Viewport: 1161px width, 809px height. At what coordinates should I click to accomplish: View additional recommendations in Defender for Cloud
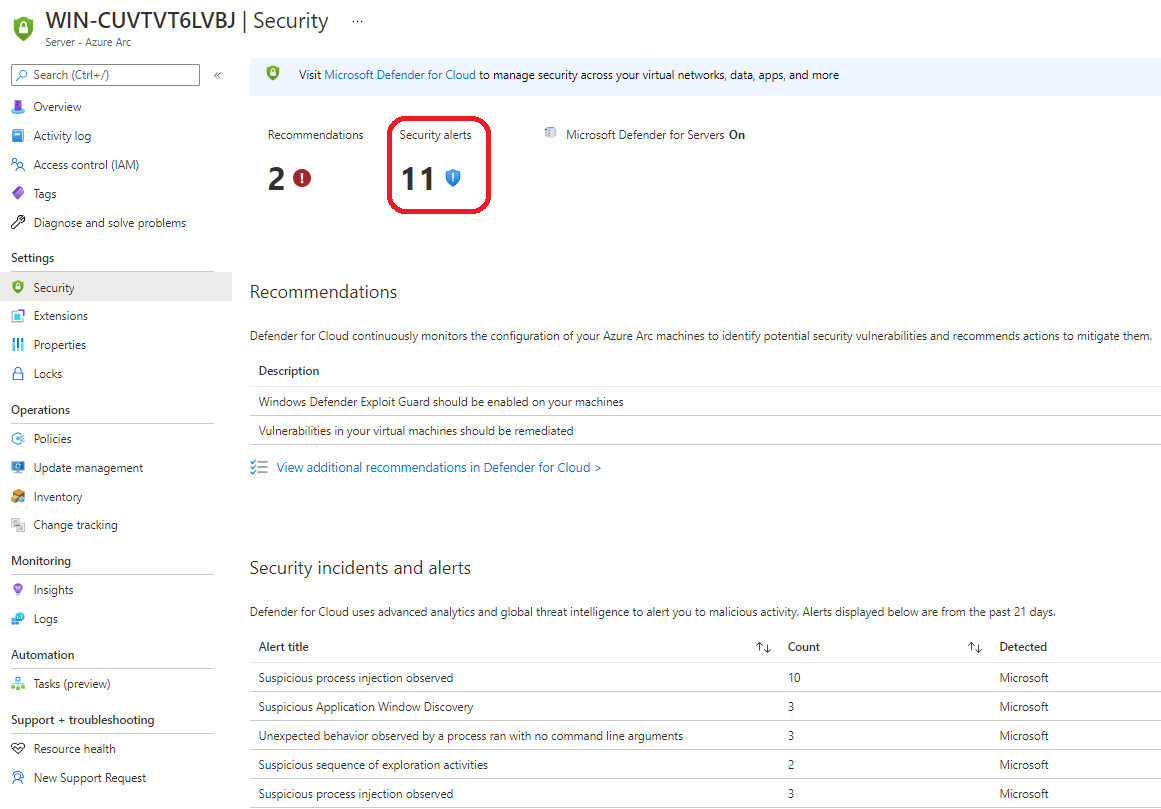coord(438,467)
